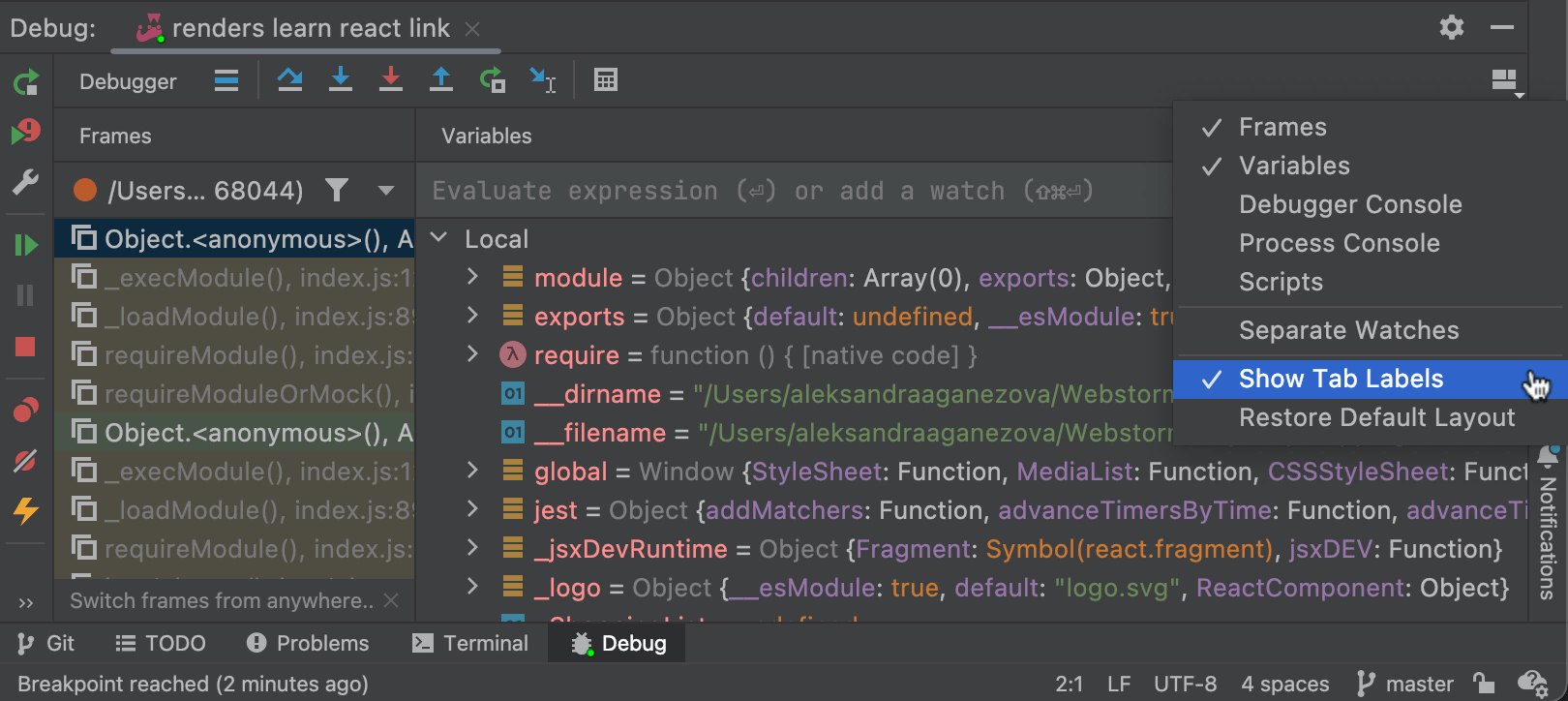Click the Evaluate expression input field
This screenshot has width=1568, height=701.
tap(774, 191)
